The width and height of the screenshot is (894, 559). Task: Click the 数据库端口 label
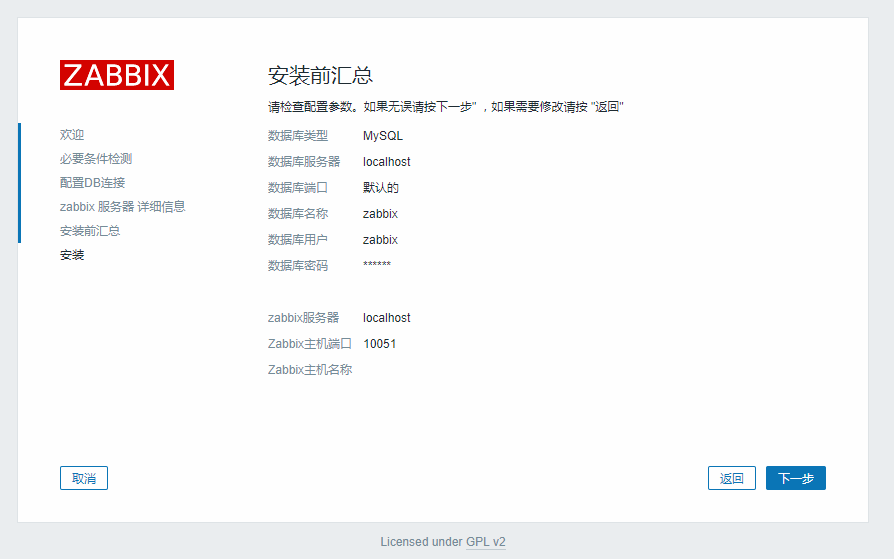(x=298, y=188)
